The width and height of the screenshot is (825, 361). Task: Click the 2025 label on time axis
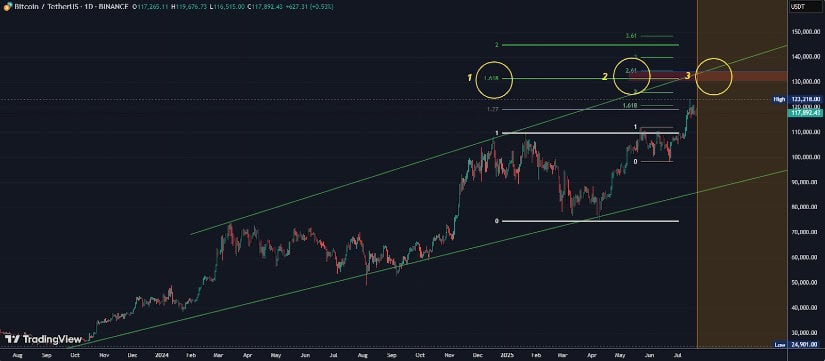[x=507, y=355]
